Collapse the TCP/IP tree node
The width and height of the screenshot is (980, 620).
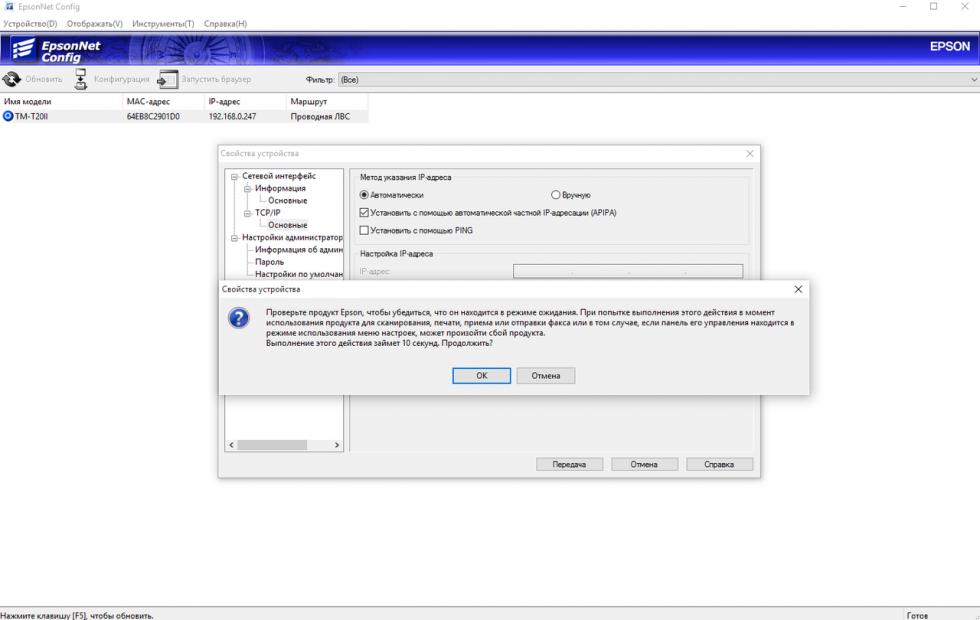click(247, 213)
